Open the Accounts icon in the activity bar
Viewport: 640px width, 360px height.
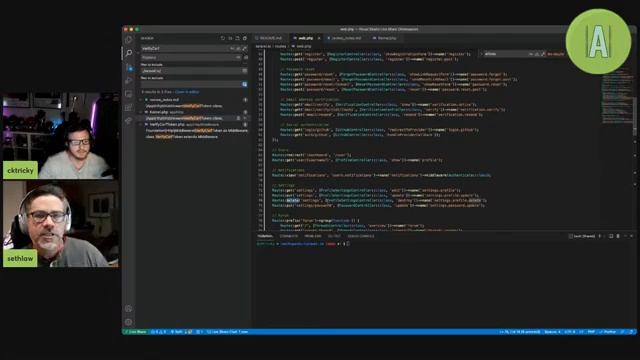(x=129, y=309)
